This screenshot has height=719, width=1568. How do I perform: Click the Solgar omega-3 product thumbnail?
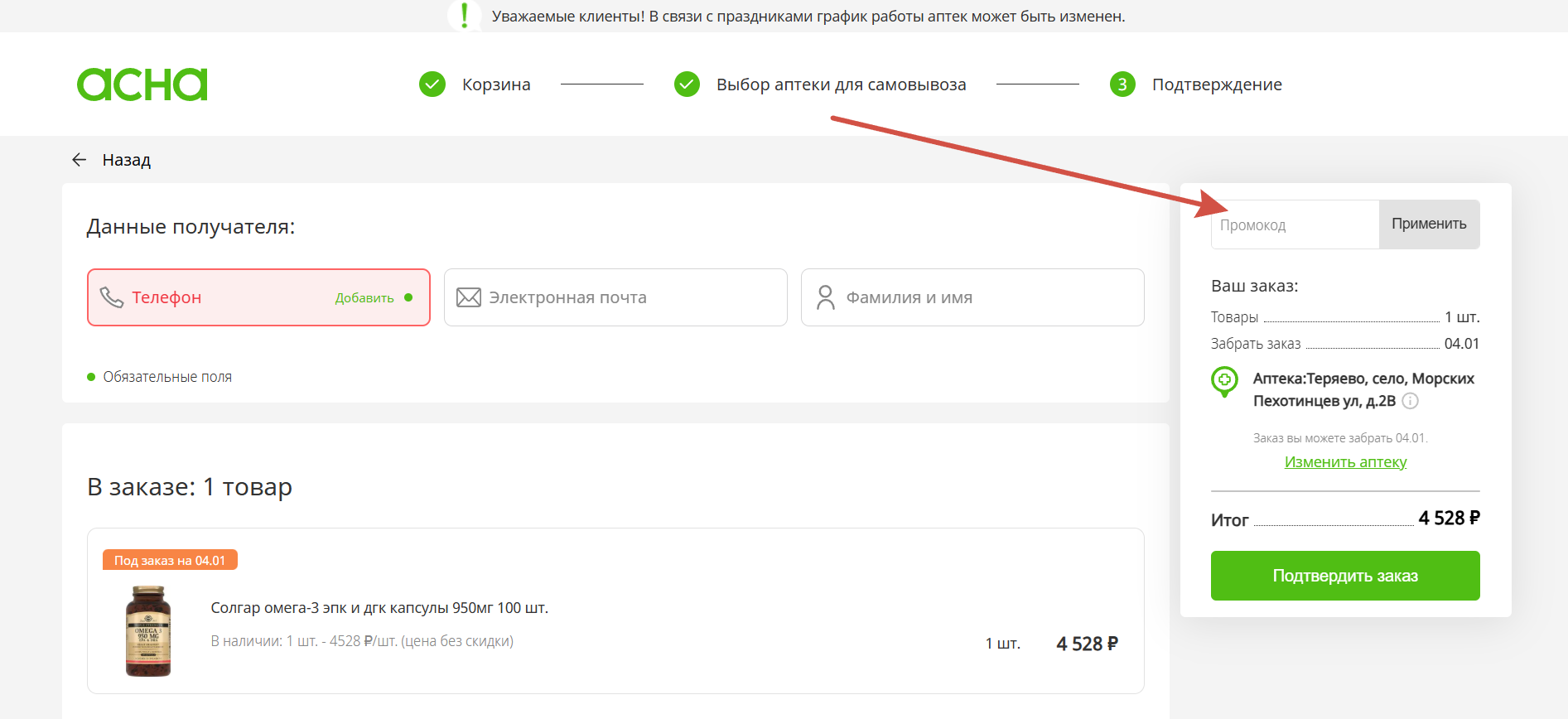click(148, 631)
